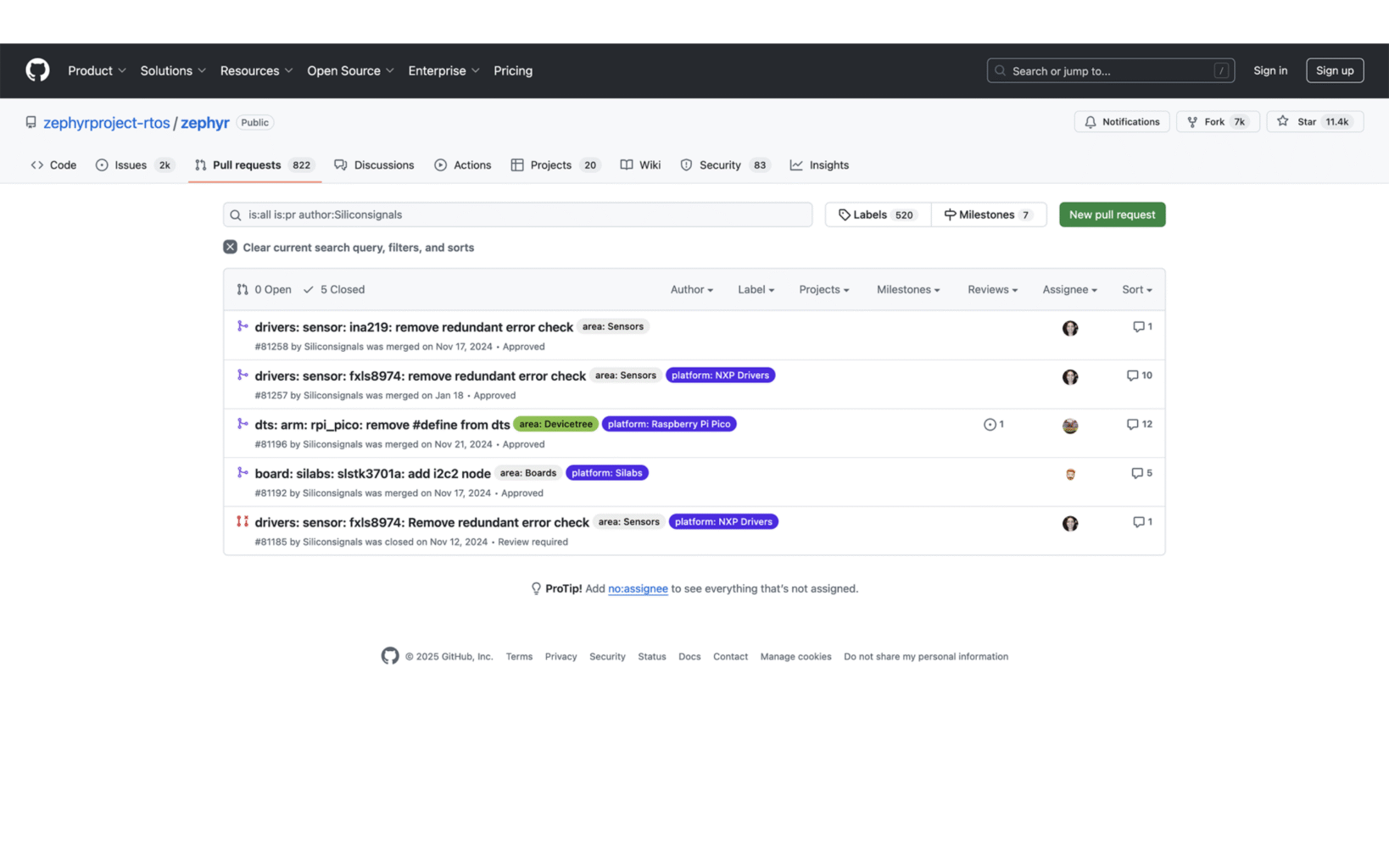Viewport: 1389px width, 868px height.
Task: Open the Product menu
Action: coord(97,71)
